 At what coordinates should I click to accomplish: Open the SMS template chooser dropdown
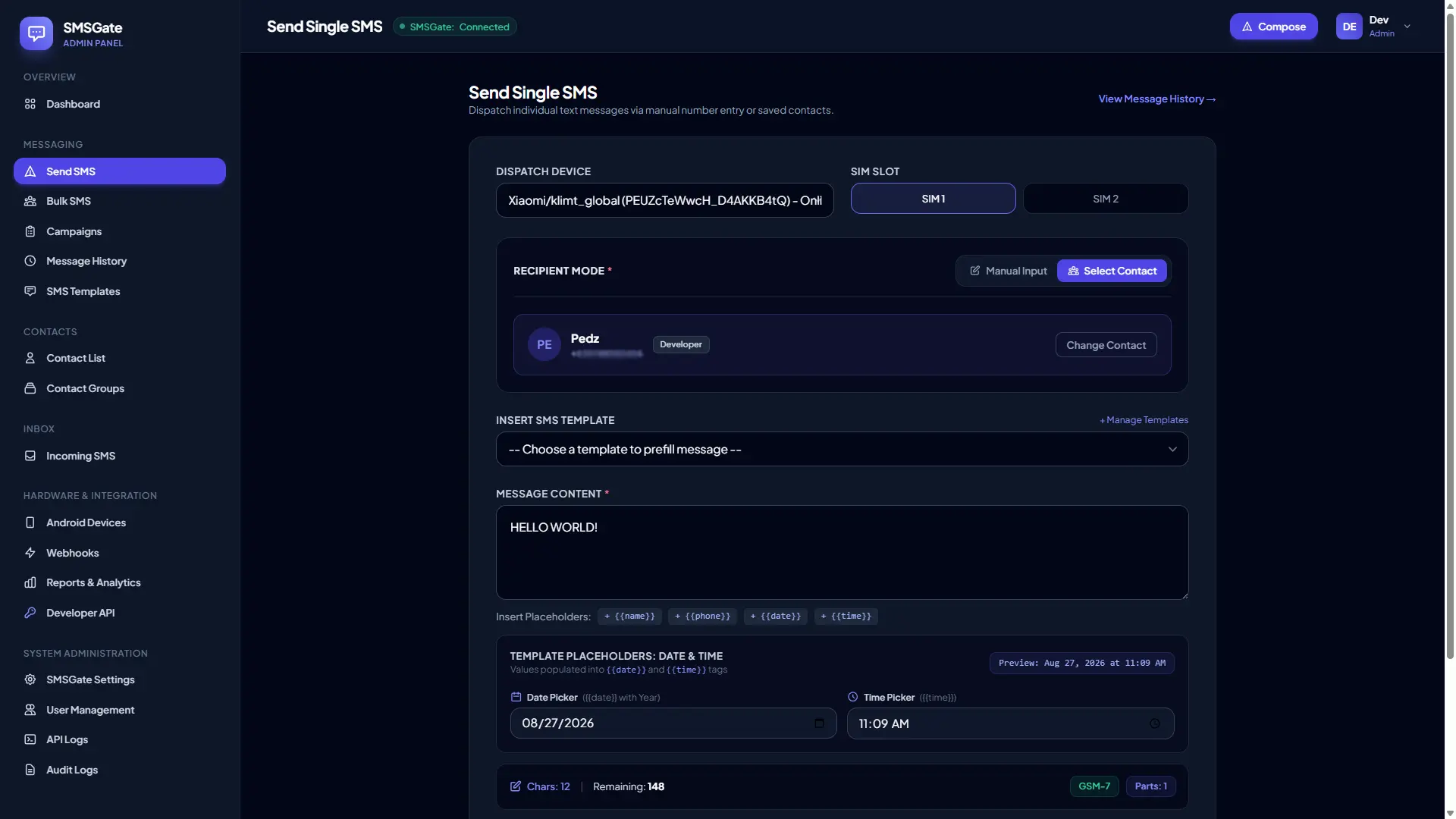pyautogui.click(x=842, y=450)
